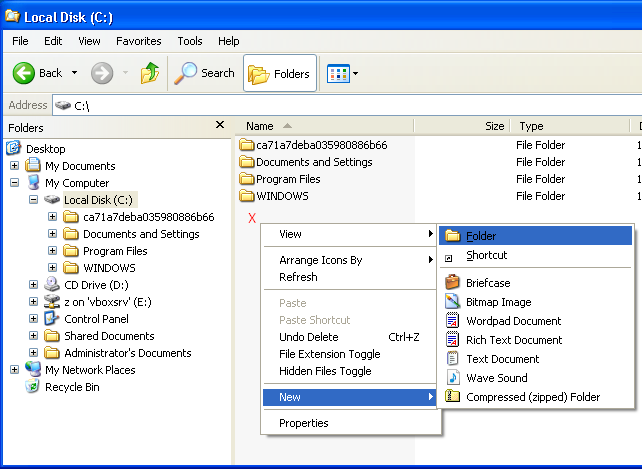Expand CD Drive (D:) tree node
This screenshot has height=469, width=642.
coord(34,285)
